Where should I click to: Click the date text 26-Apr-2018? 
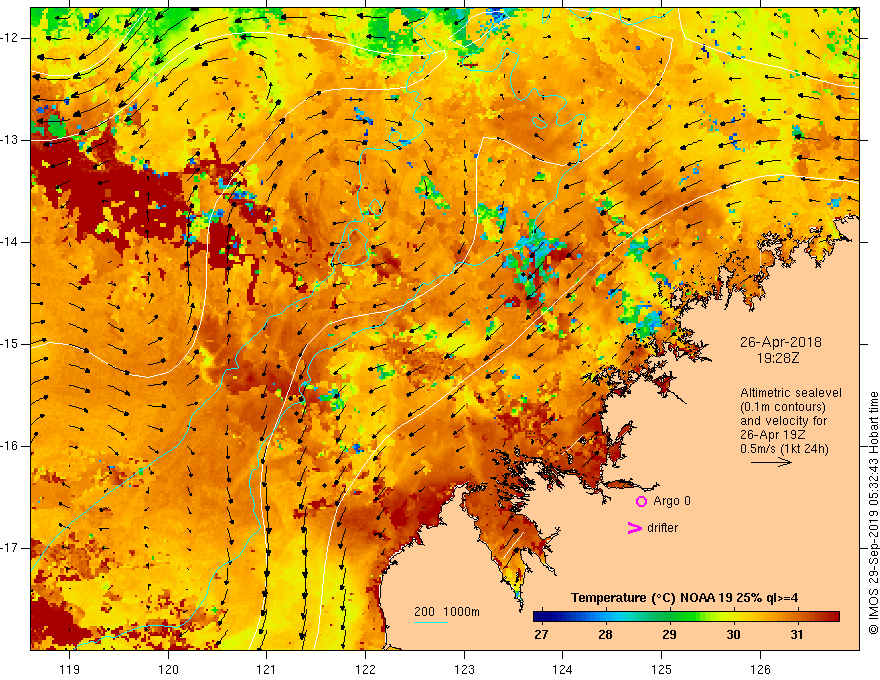click(780, 342)
